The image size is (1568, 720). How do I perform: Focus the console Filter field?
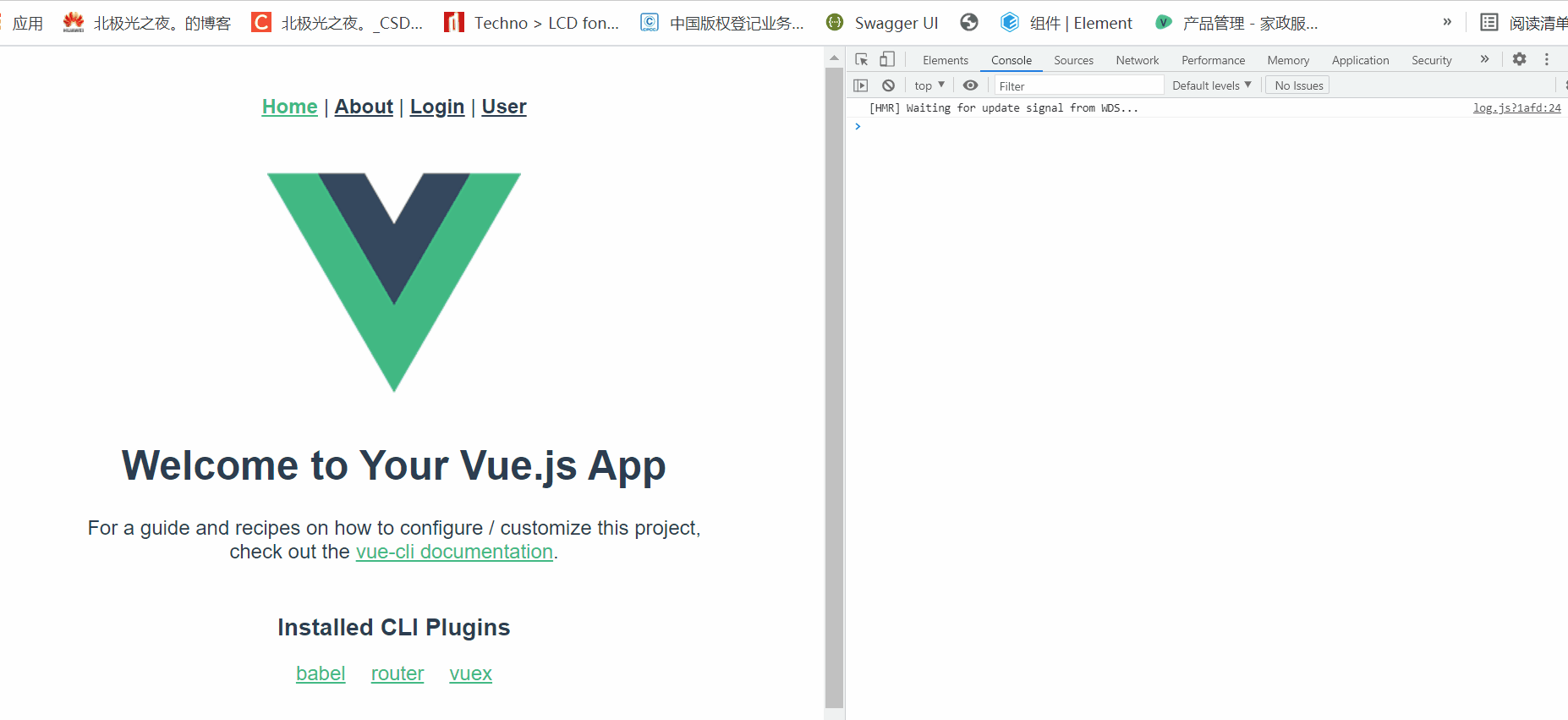pyautogui.click(x=1079, y=85)
